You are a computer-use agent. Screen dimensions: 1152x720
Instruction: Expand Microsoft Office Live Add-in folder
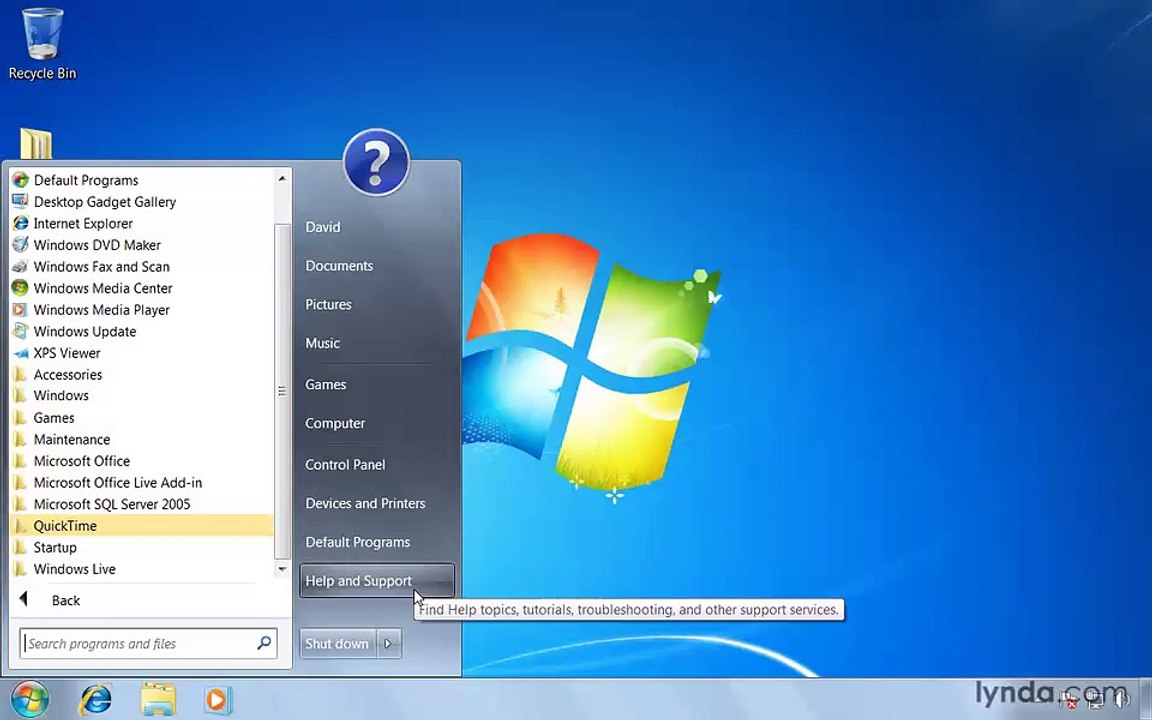[x=141, y=483]
